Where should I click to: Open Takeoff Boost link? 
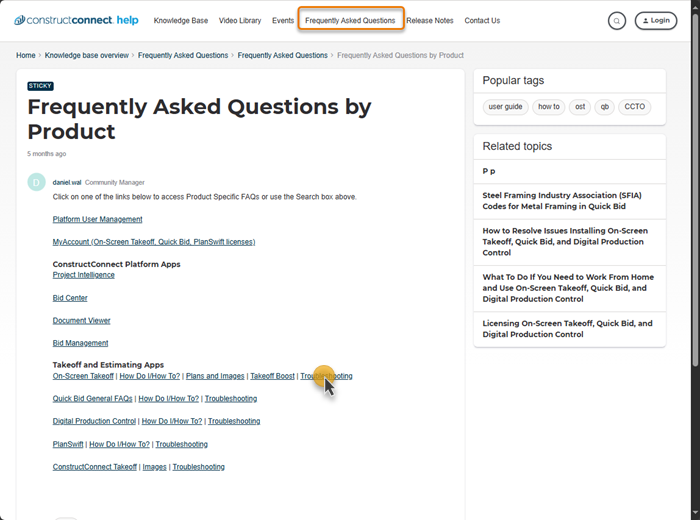(x=272, y=376)
